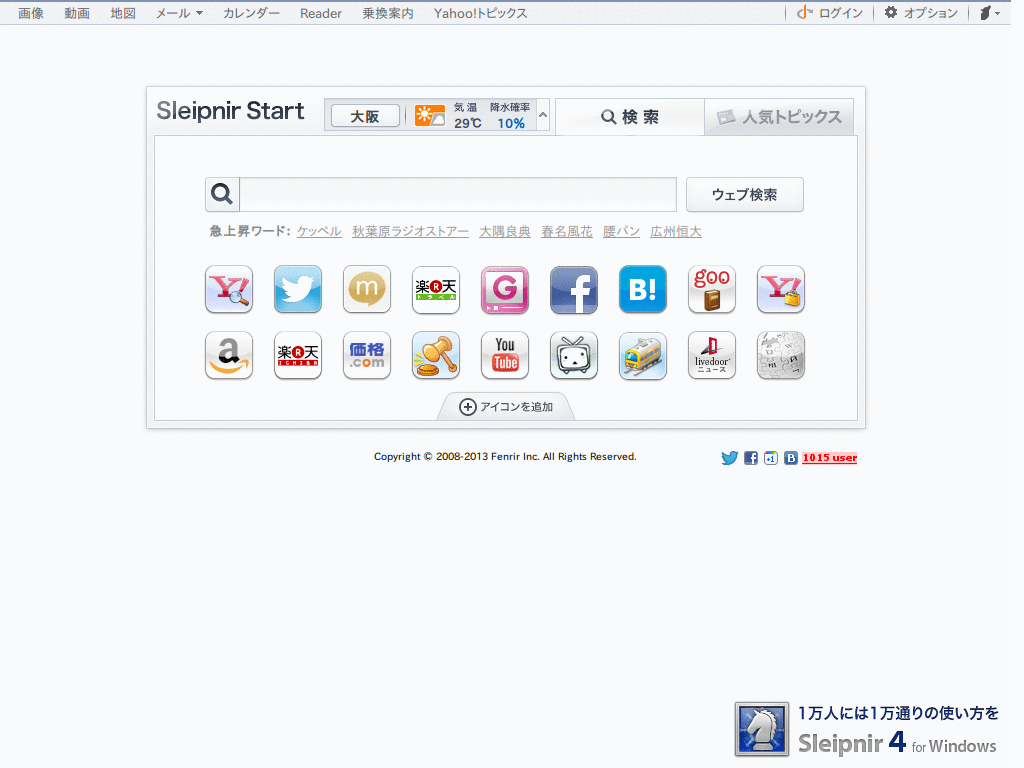1024x768 pixels.
Task: Open the Yahoo! search icon
Action: (229, 289)
